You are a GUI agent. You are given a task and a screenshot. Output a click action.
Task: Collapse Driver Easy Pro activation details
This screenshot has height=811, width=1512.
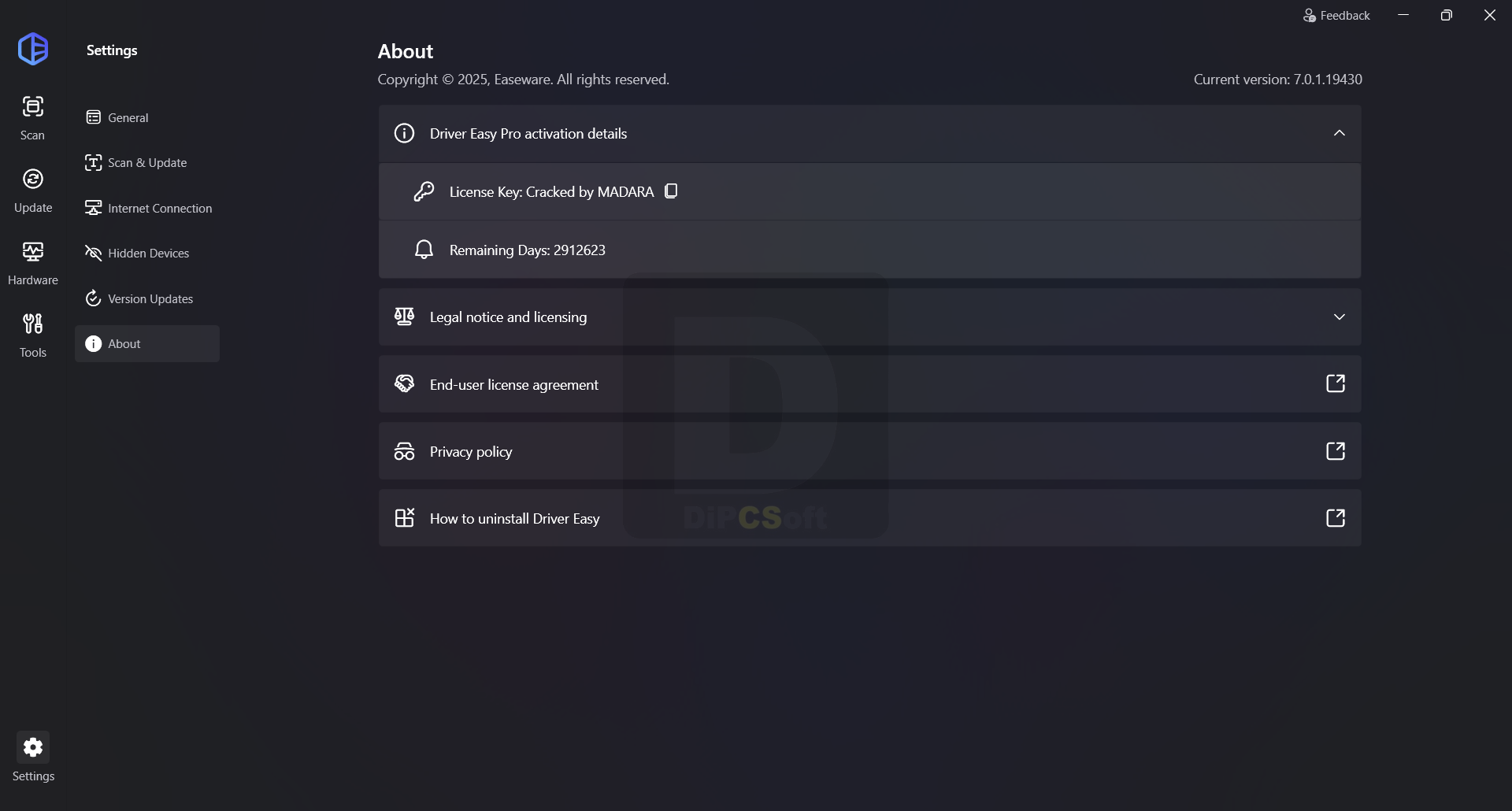(1340, 133)
